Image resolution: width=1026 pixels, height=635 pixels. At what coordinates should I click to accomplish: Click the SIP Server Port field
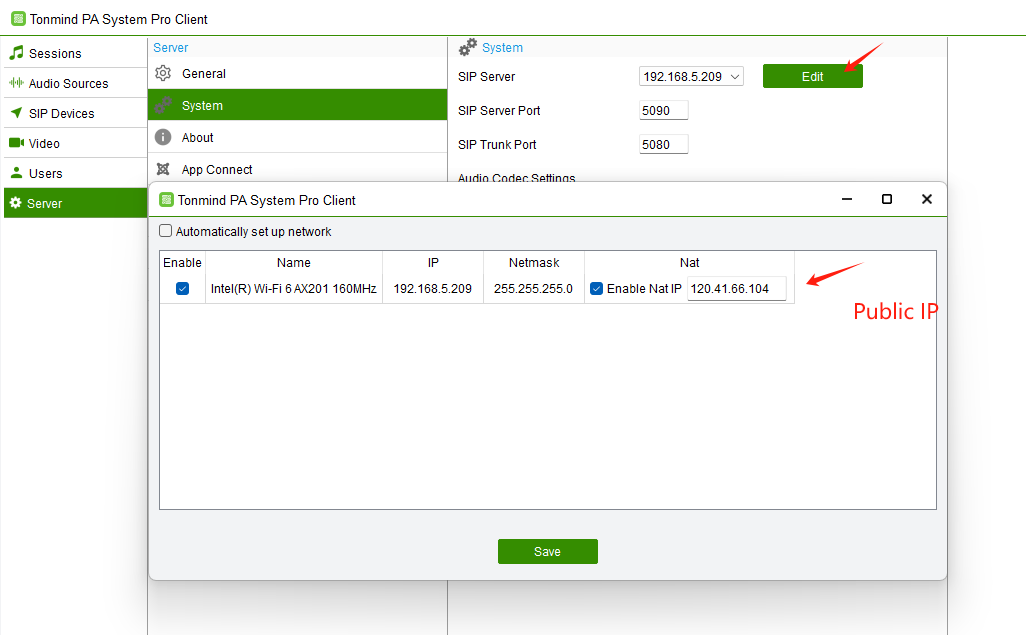(x=663, y=111)
